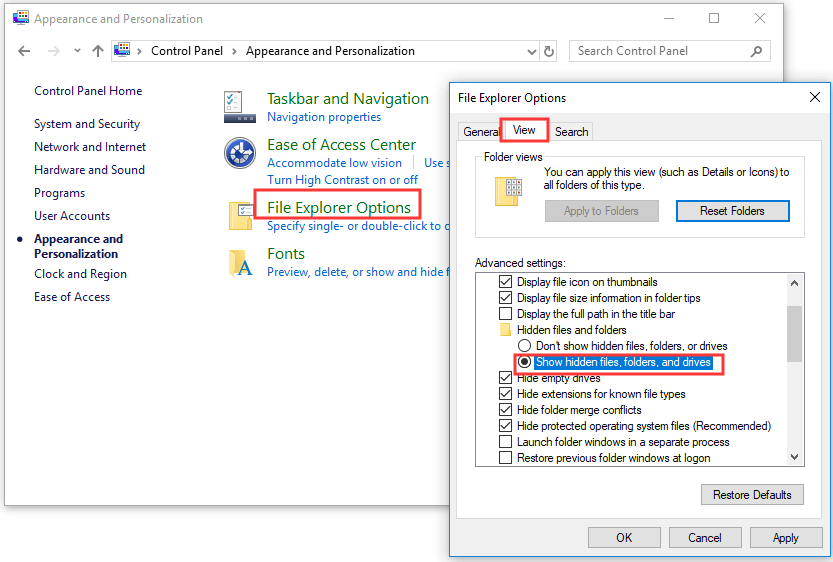Select Show hidden files, folders, and drives
This screenshot has height=562, width=833.
524,362
